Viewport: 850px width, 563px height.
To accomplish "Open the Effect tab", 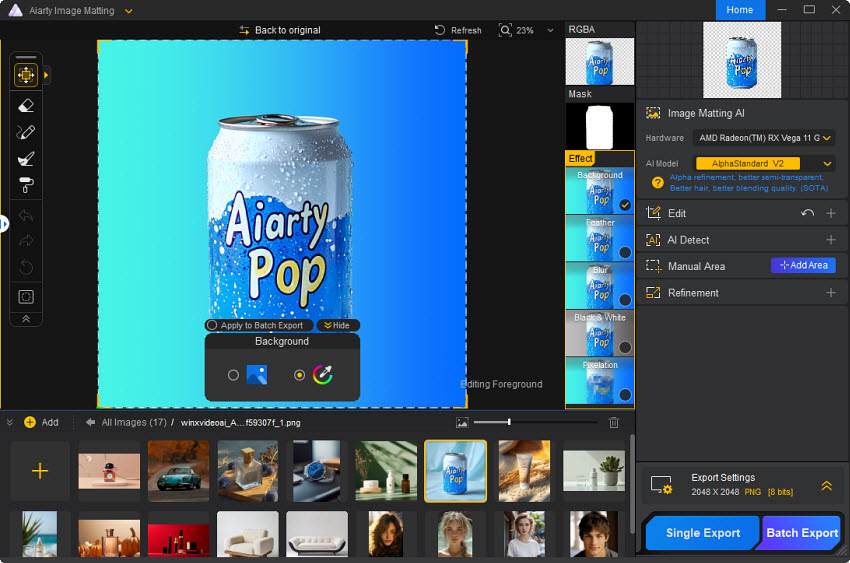I will [x=580, y=159].
